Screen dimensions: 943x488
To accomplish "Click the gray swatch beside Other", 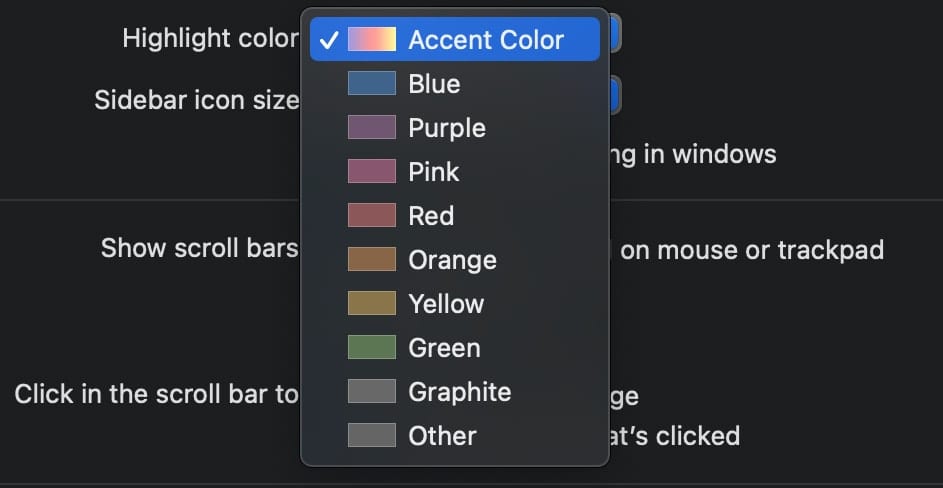I will [x=372, y=436].
